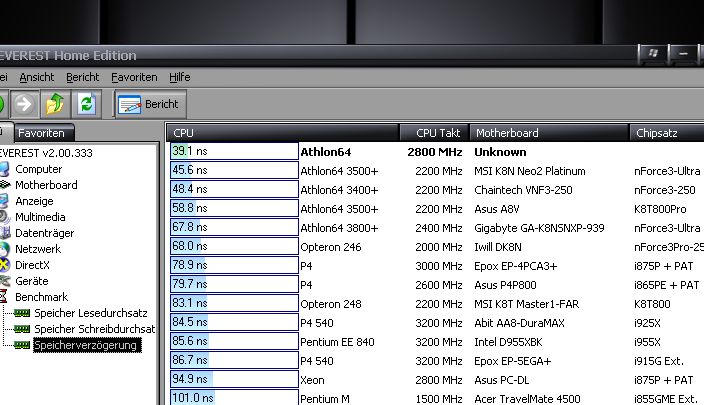Click the bold 'Unknown' motherboard cell
Screen dimensions: 704x405
click(500, 152)
